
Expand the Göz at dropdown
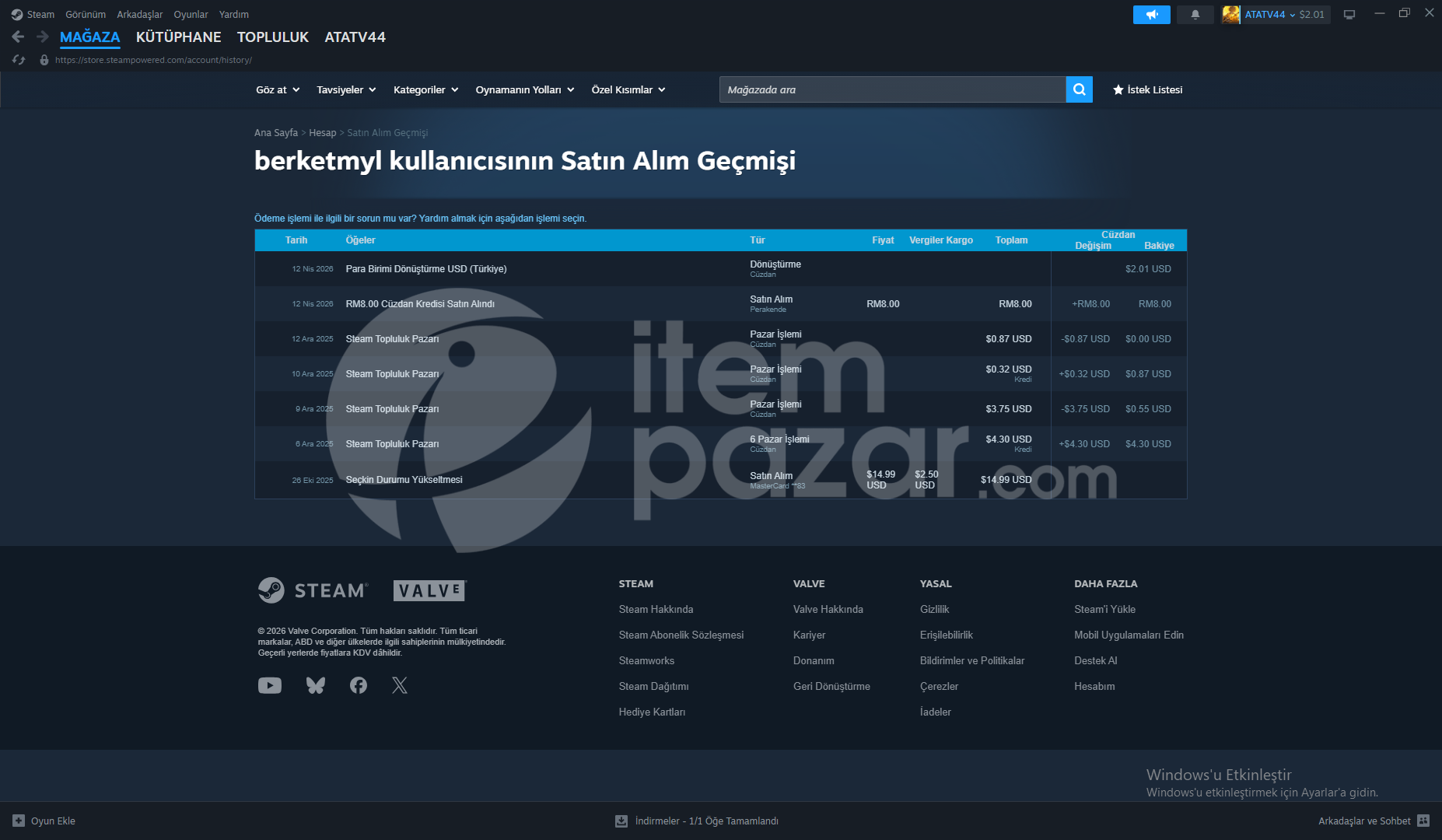coord(278,89)
